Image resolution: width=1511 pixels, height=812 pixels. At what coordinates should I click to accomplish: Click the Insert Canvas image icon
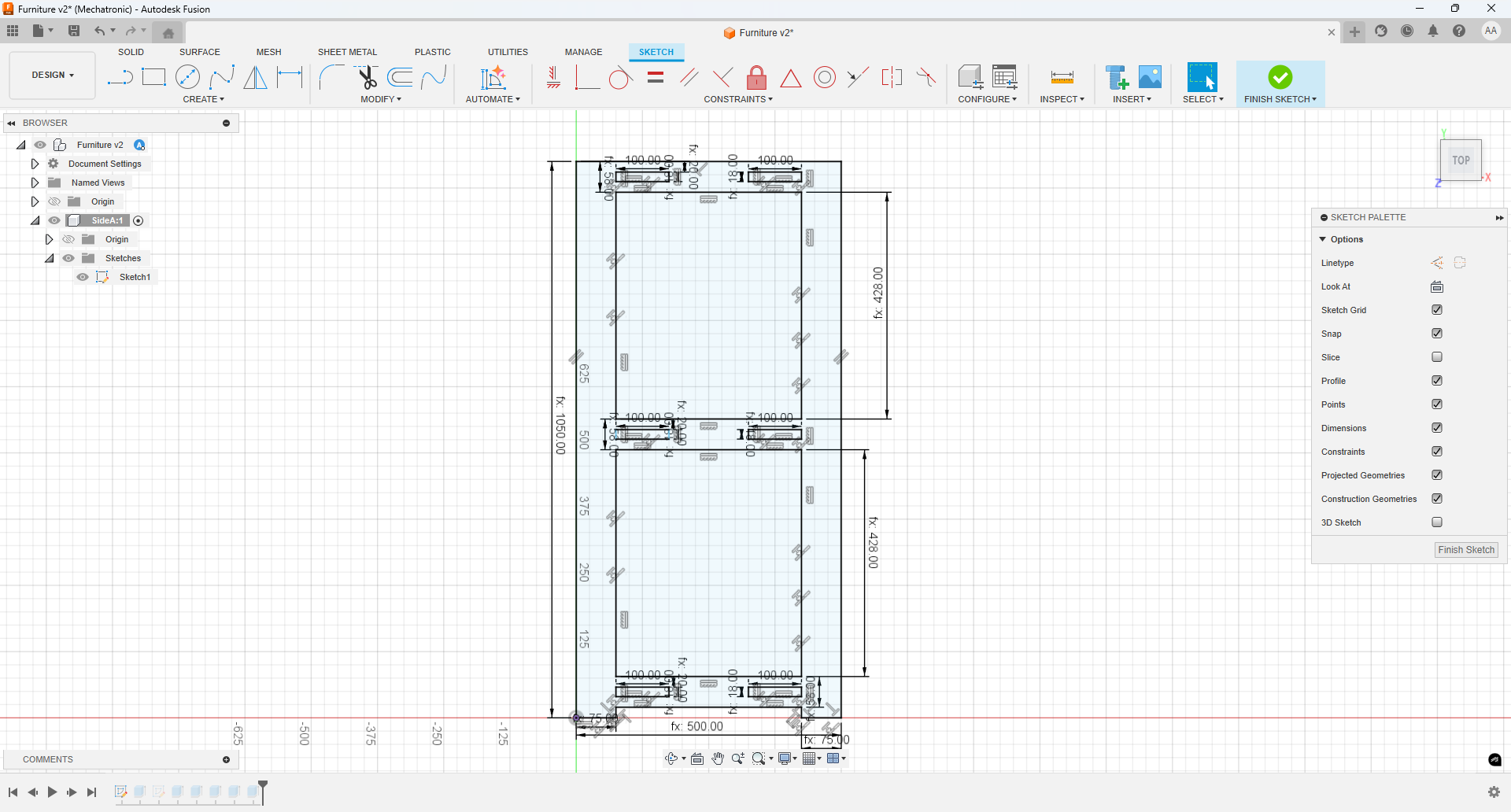tap(1150, 77)
